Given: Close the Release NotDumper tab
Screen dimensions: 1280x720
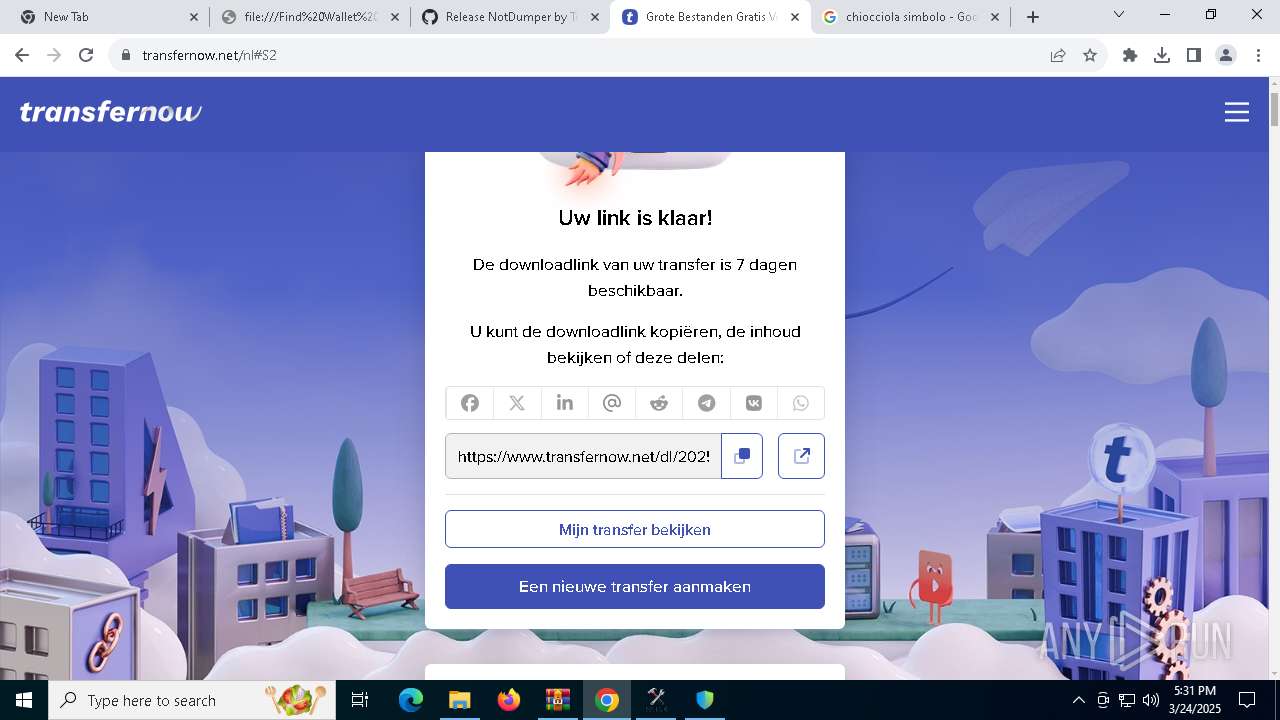Looking at the screenshot, I should [x=595, y=17].
